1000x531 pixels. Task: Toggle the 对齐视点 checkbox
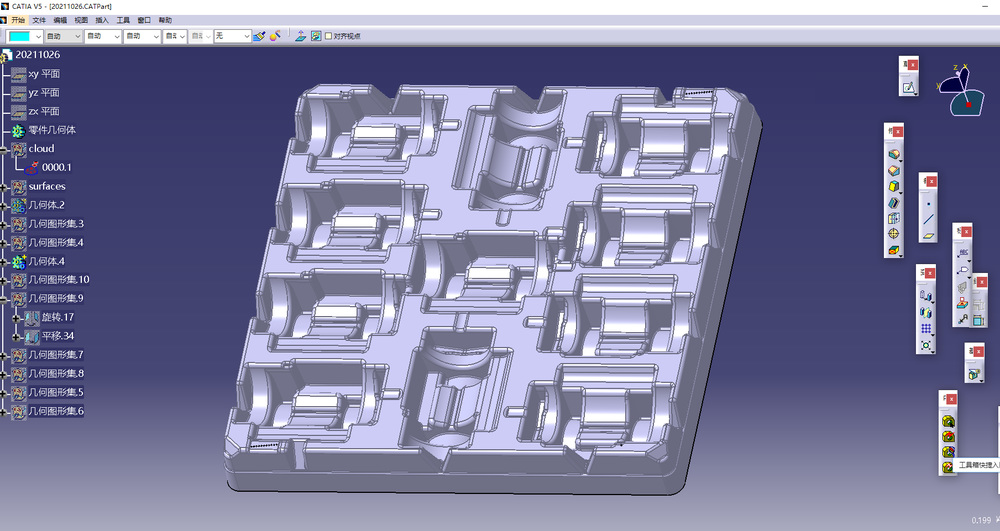(328, 36)
